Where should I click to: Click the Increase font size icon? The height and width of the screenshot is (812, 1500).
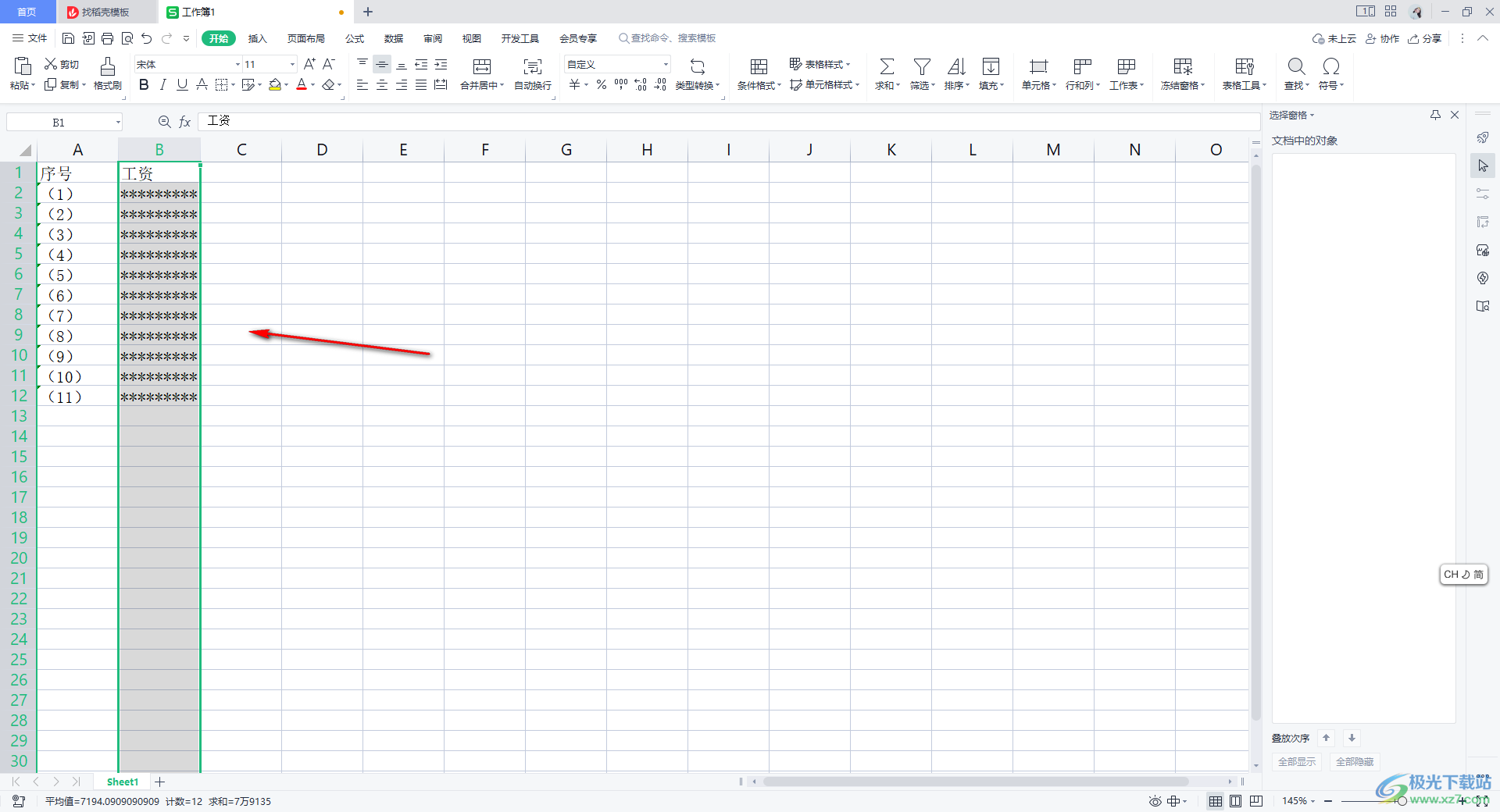(x=309, y=64)
